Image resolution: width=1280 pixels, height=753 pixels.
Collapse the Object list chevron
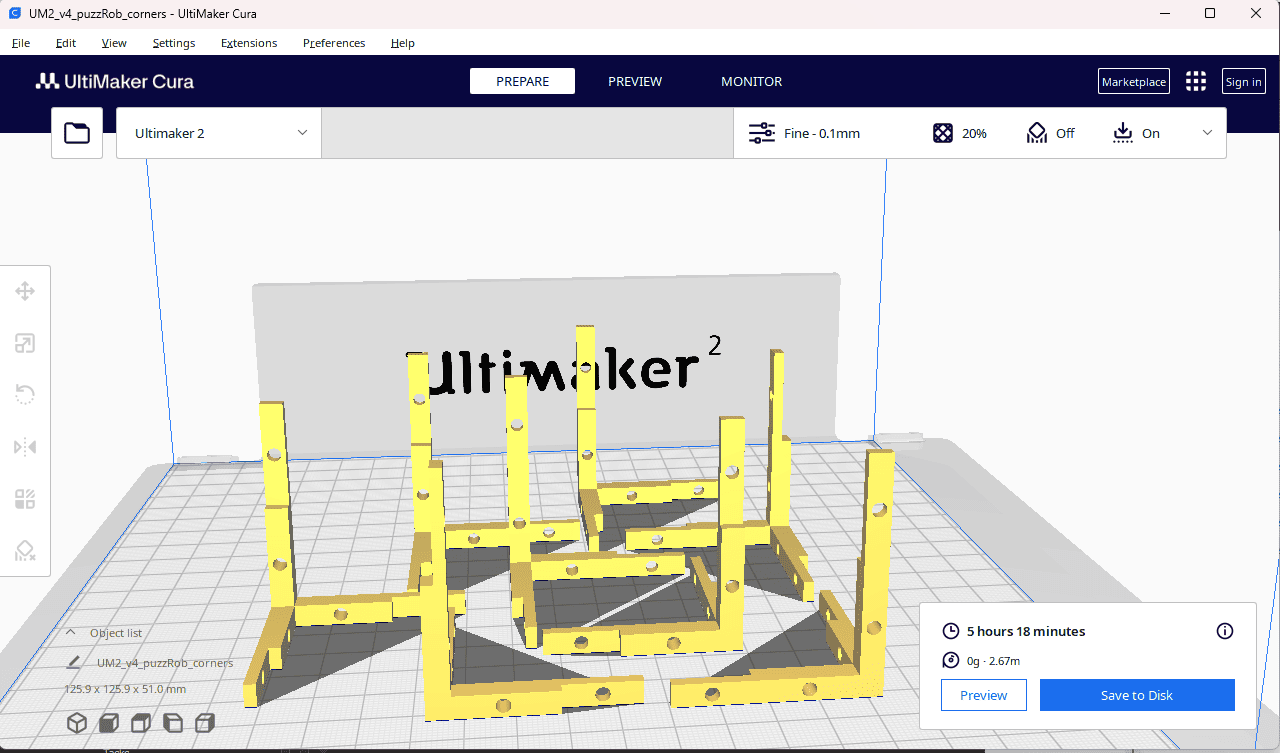[71, 632]
